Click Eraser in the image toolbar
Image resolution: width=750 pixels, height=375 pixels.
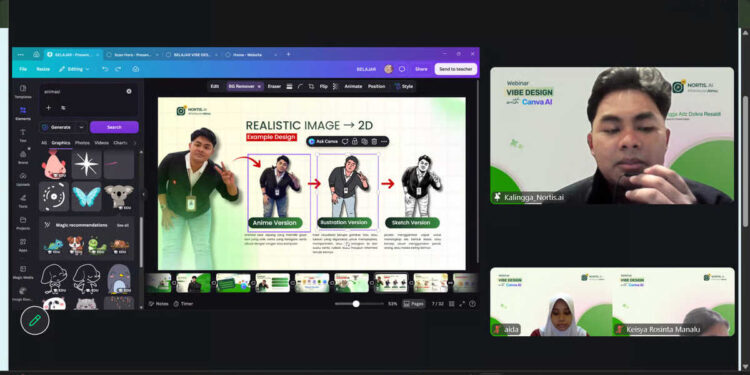click(274, 87)
